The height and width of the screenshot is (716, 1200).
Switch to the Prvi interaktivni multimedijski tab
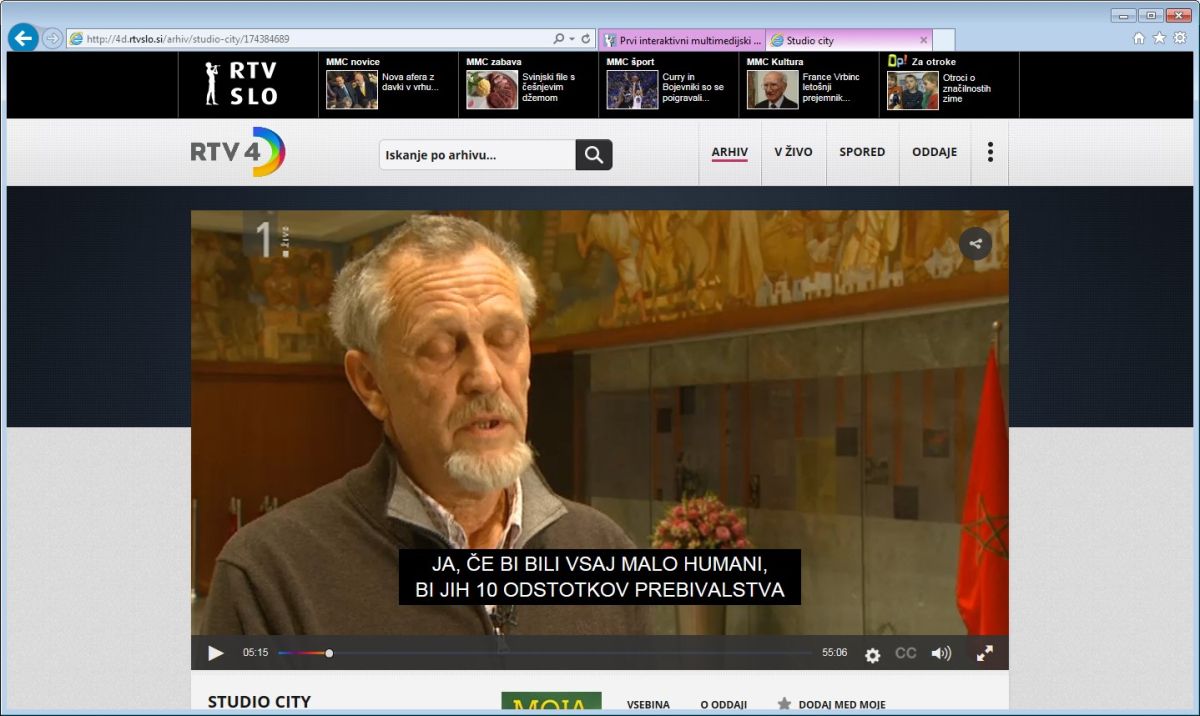pyautogui.click(x=683, y=40)
